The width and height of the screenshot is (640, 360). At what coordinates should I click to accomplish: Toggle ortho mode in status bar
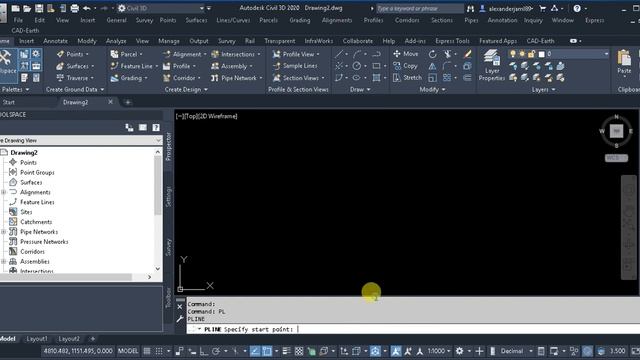pos(204,351)
